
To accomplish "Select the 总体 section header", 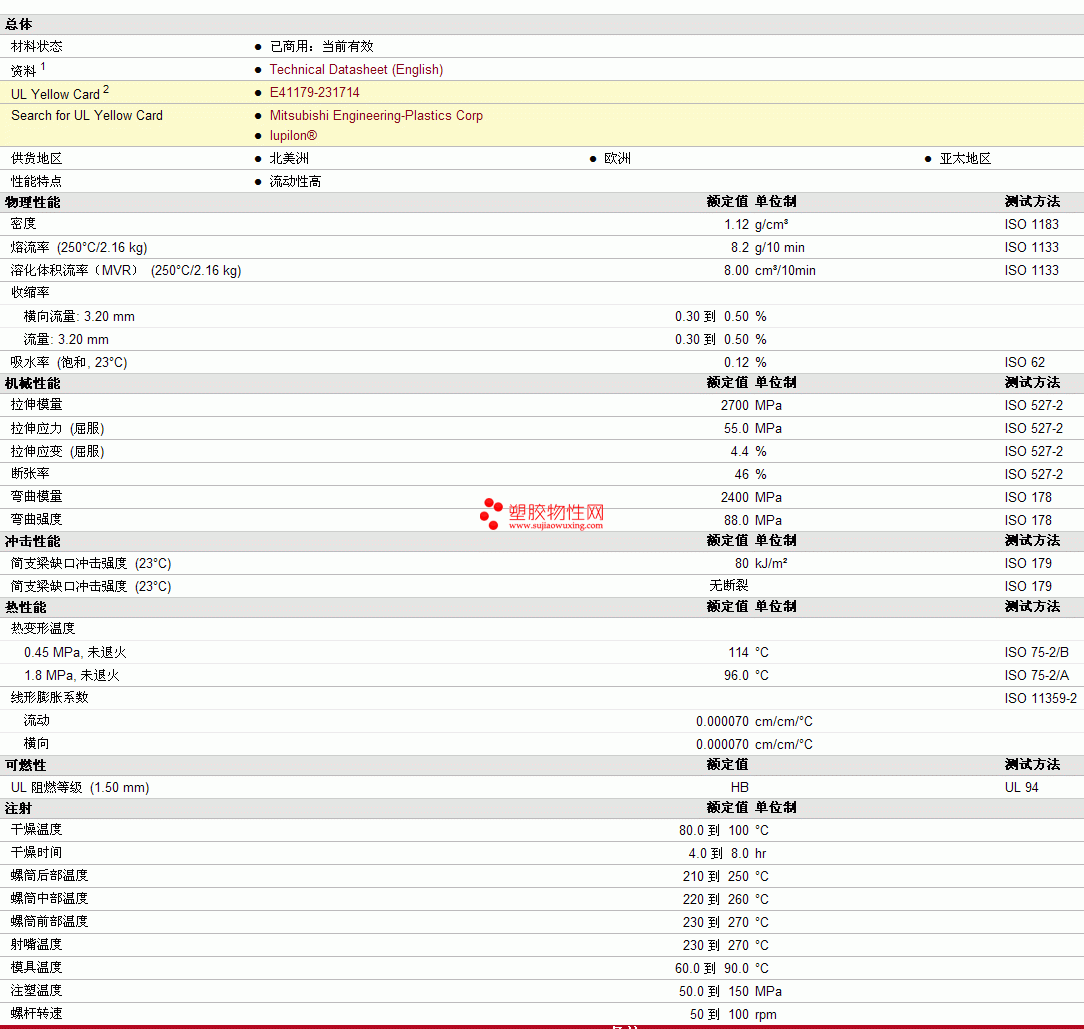I will [19, 24].
